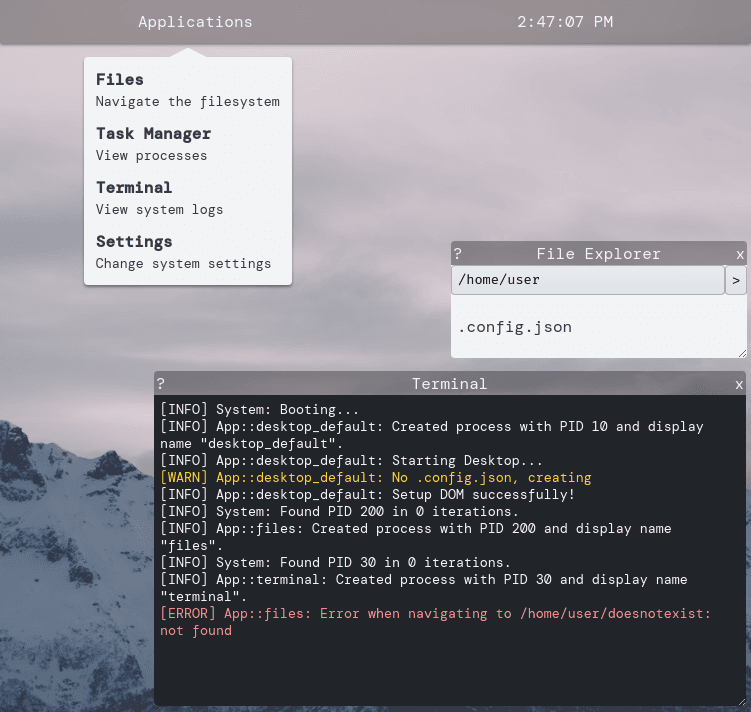The height and width of the screenshot is (712, 751).
Task: Focus the /home/user path input field
Action: pos(587,280)
